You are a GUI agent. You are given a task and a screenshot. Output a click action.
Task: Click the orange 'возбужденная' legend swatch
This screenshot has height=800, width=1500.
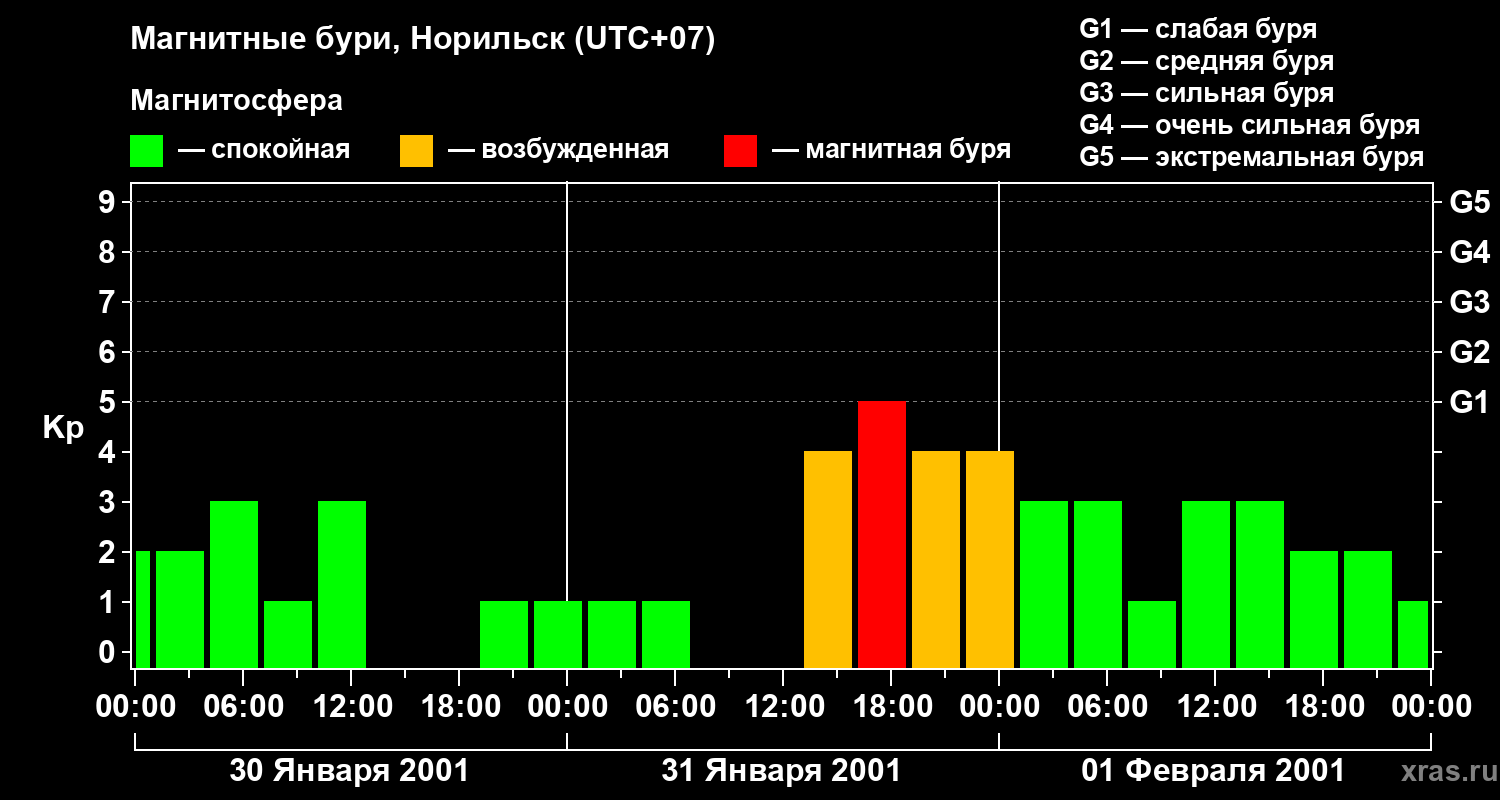pos(416,151)
